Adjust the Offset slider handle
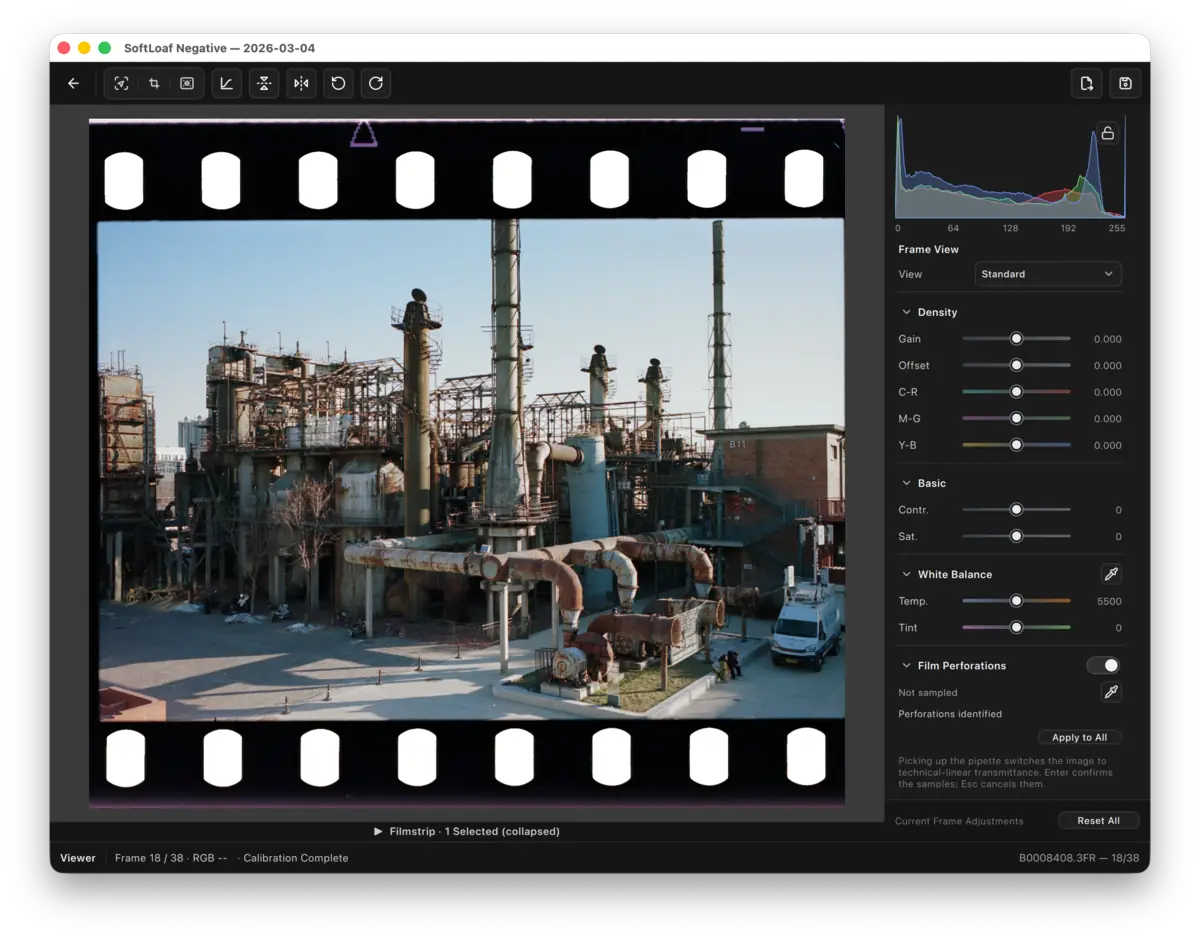 click(x=1016, y=365)
